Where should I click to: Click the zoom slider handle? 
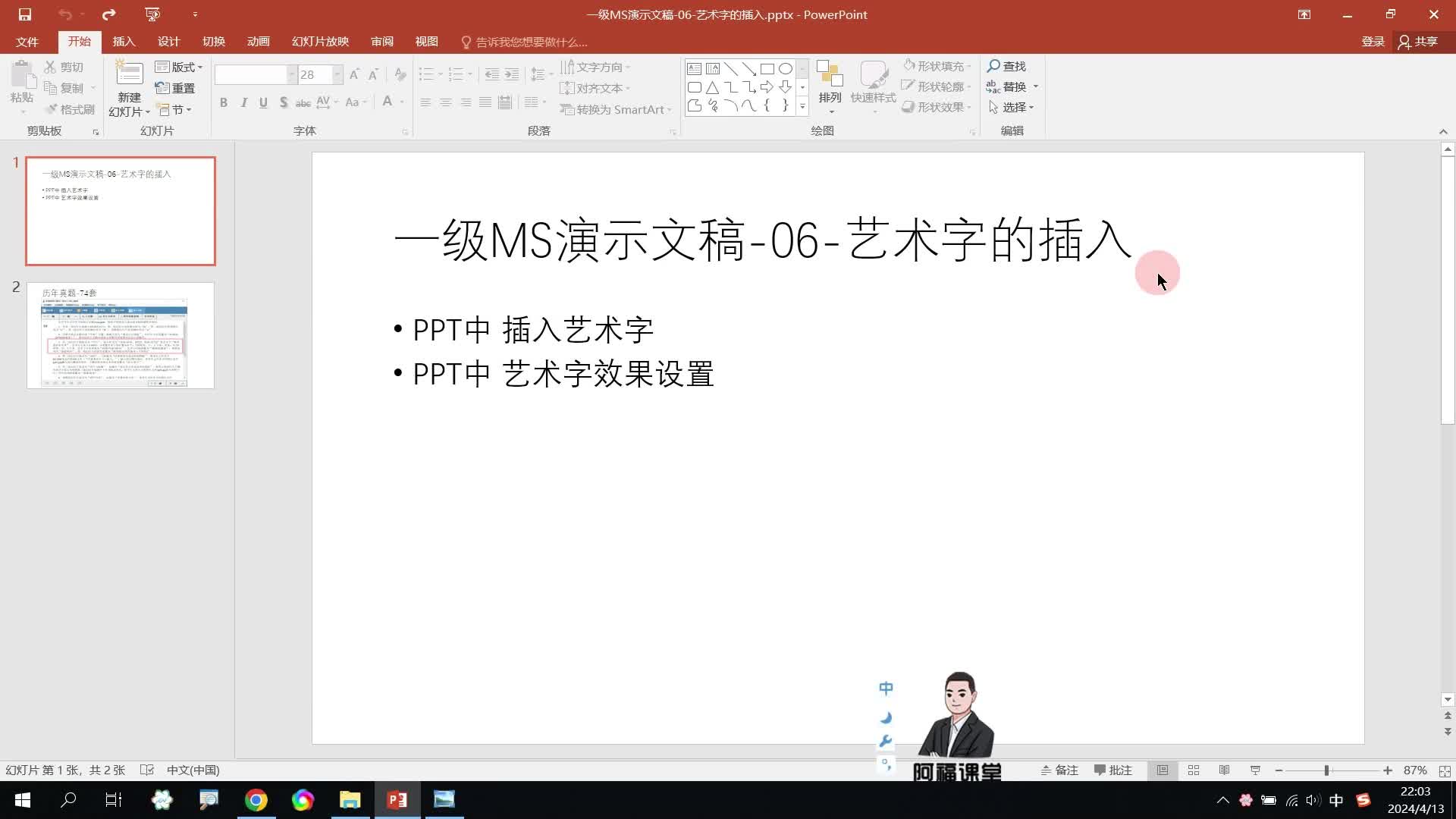tap(1326, 770)
